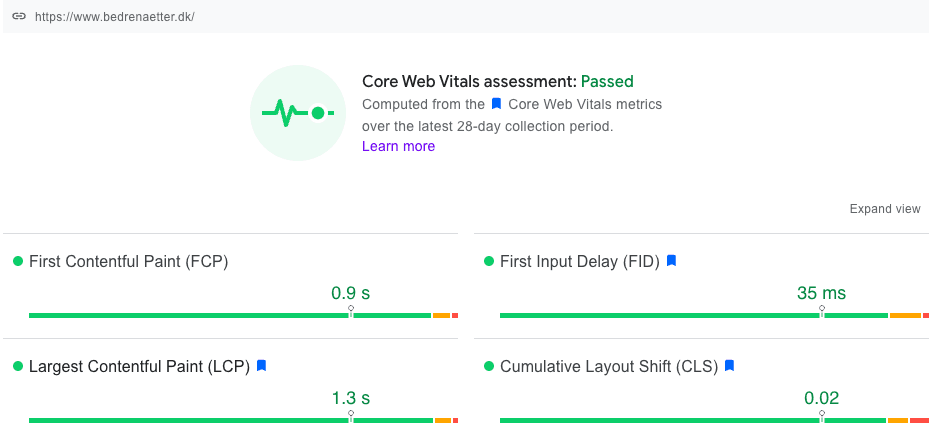Click the FCP marker on the distribution bar
Viewport: 933px width, 443px height.
[351, 311]
